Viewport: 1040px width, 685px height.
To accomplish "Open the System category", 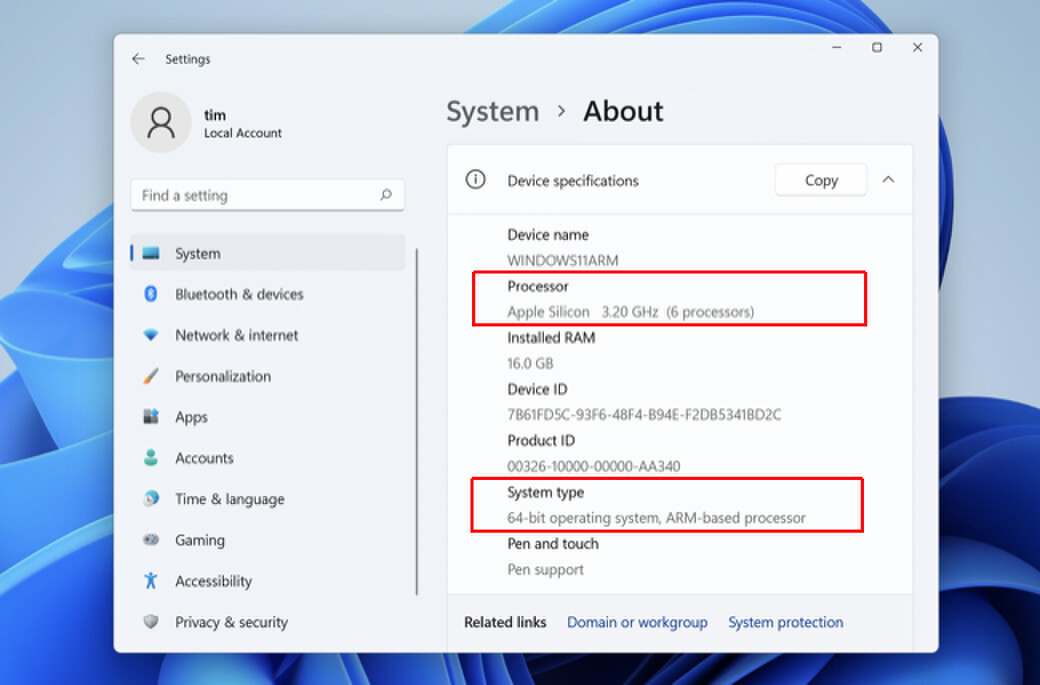I will coord(267,253).
